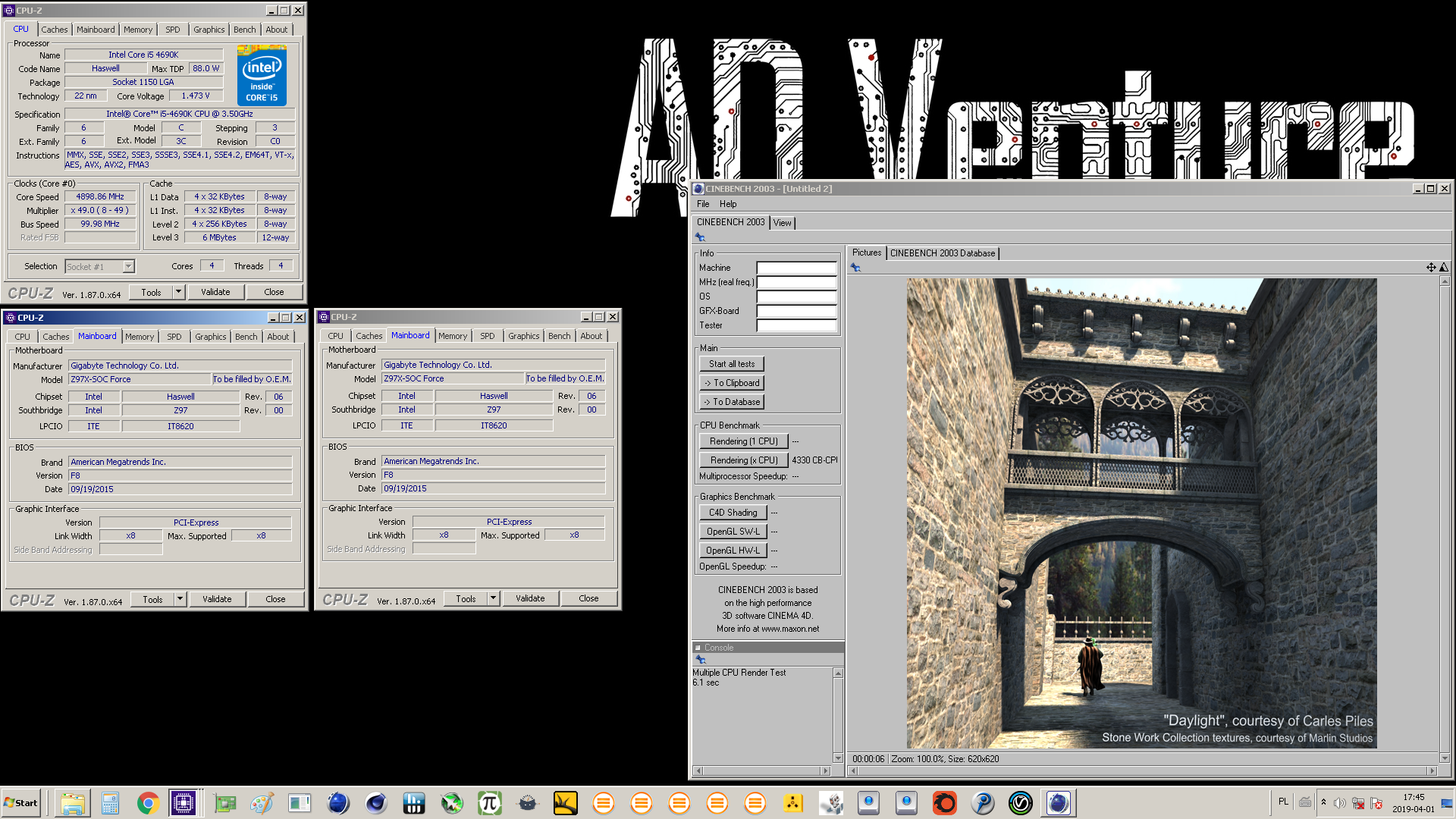This screenshot has height=819, width=1456.
Task: Click the rendered Daylight picture
Action: click(1141, 513)
